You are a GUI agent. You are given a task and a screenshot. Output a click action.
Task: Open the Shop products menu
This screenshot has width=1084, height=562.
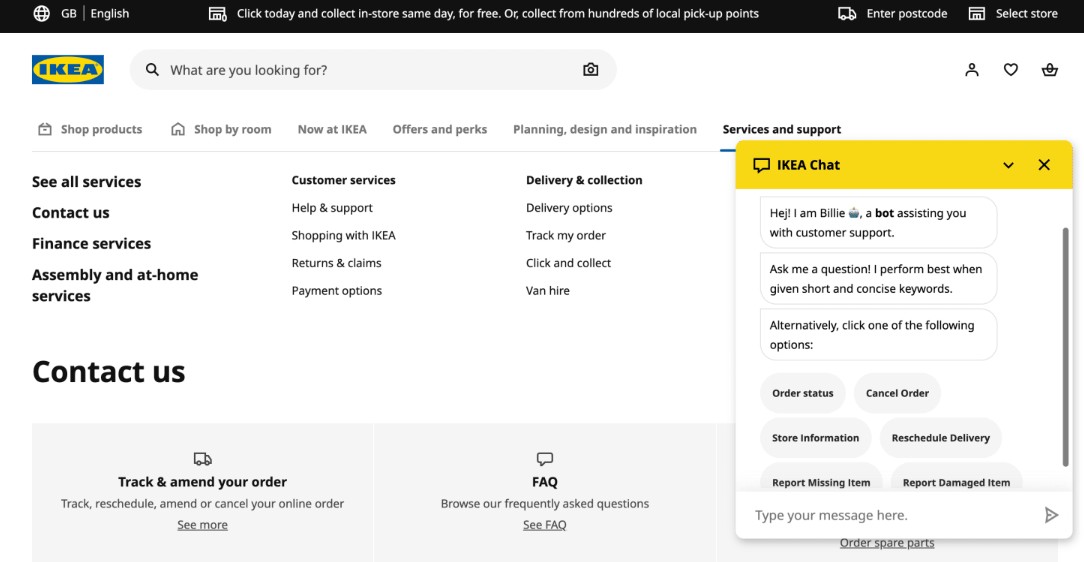[90, 129]
